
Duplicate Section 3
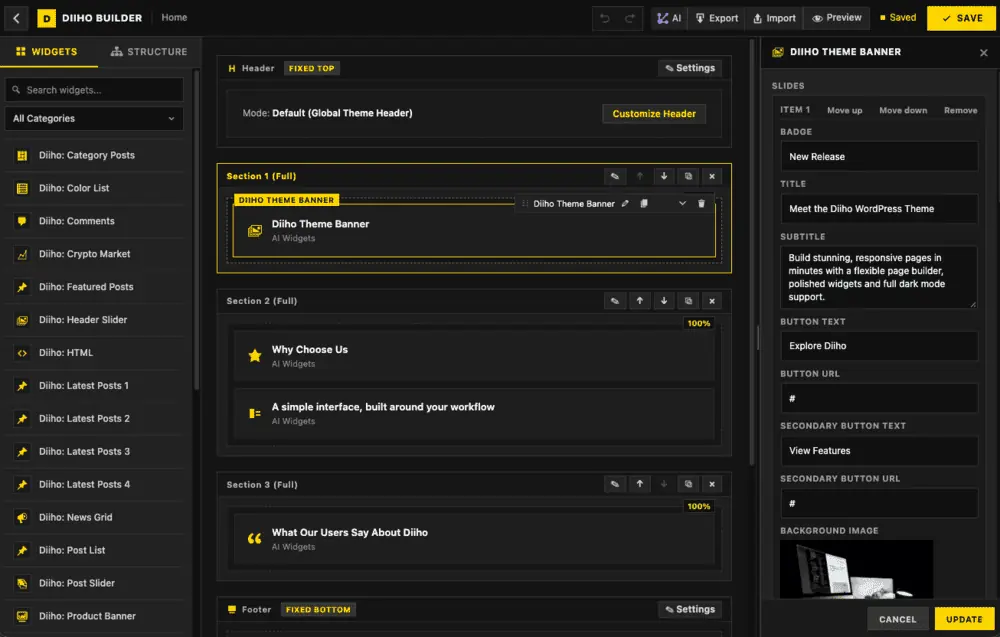click(x=688, y=485)
